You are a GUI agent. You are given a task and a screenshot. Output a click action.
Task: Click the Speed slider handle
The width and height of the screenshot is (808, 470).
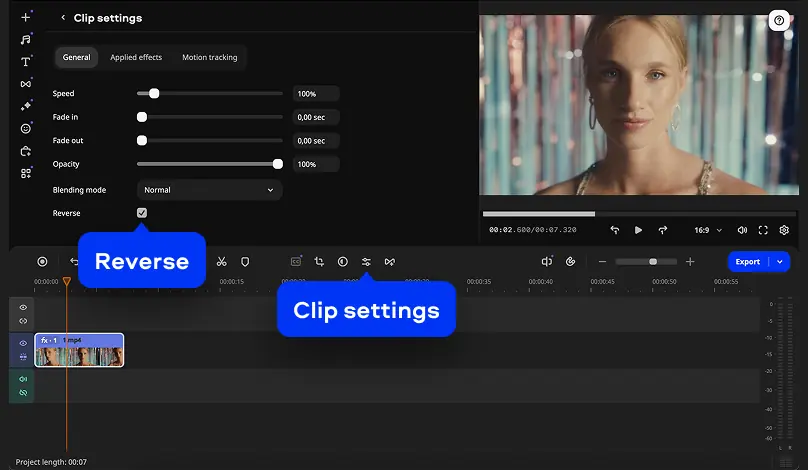[x=154, y=93]
